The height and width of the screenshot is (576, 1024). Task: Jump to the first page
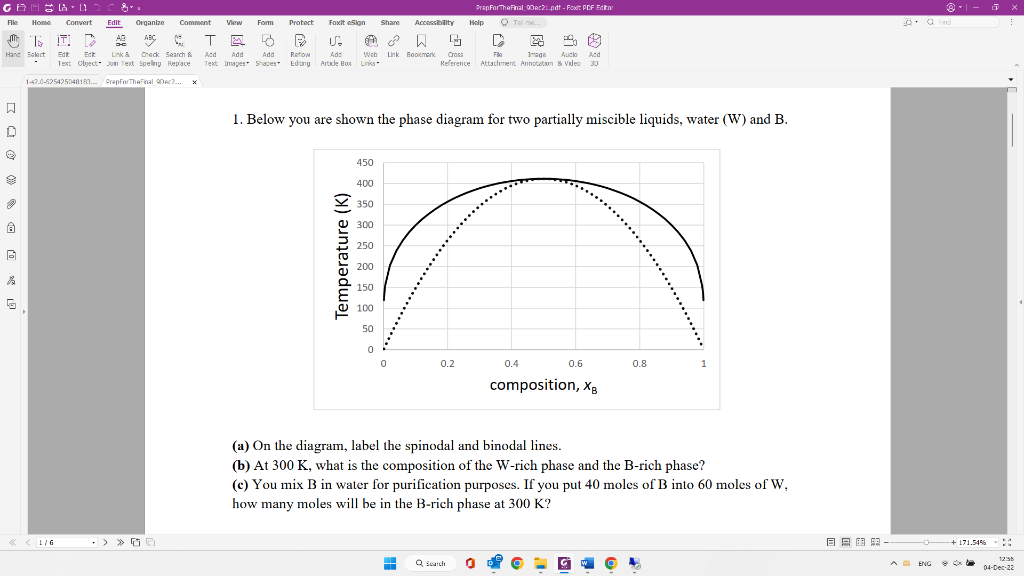[12, 543]
